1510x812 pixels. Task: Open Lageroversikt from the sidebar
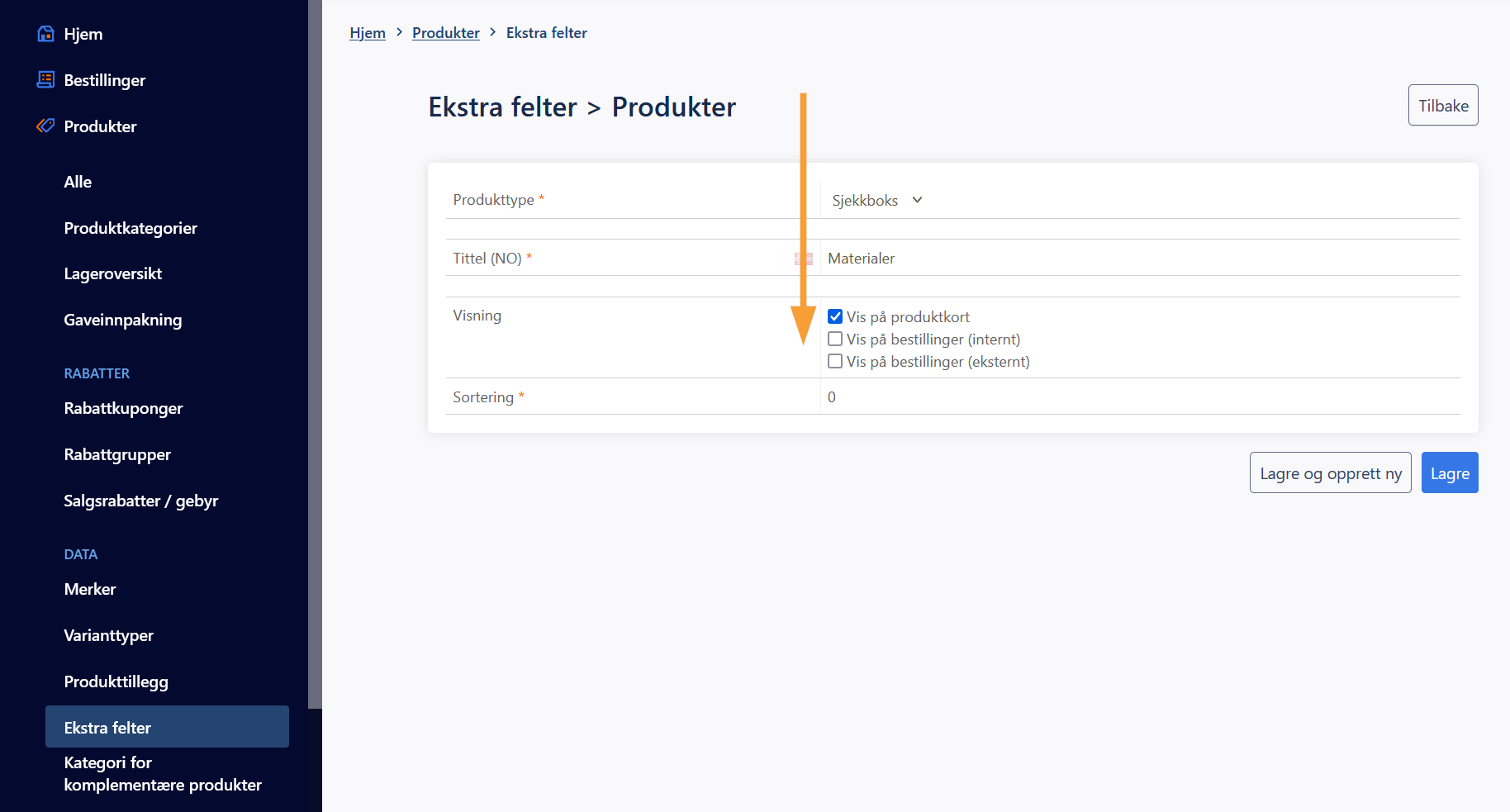[113, 273]
